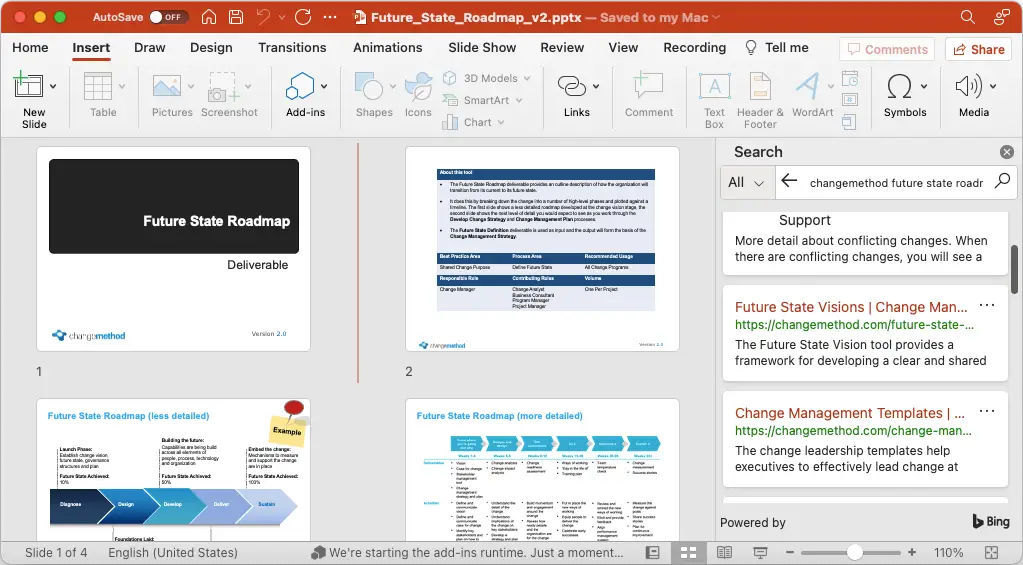Open Change Management Templates result title
Screen dimensions: 1023x565
849,413
